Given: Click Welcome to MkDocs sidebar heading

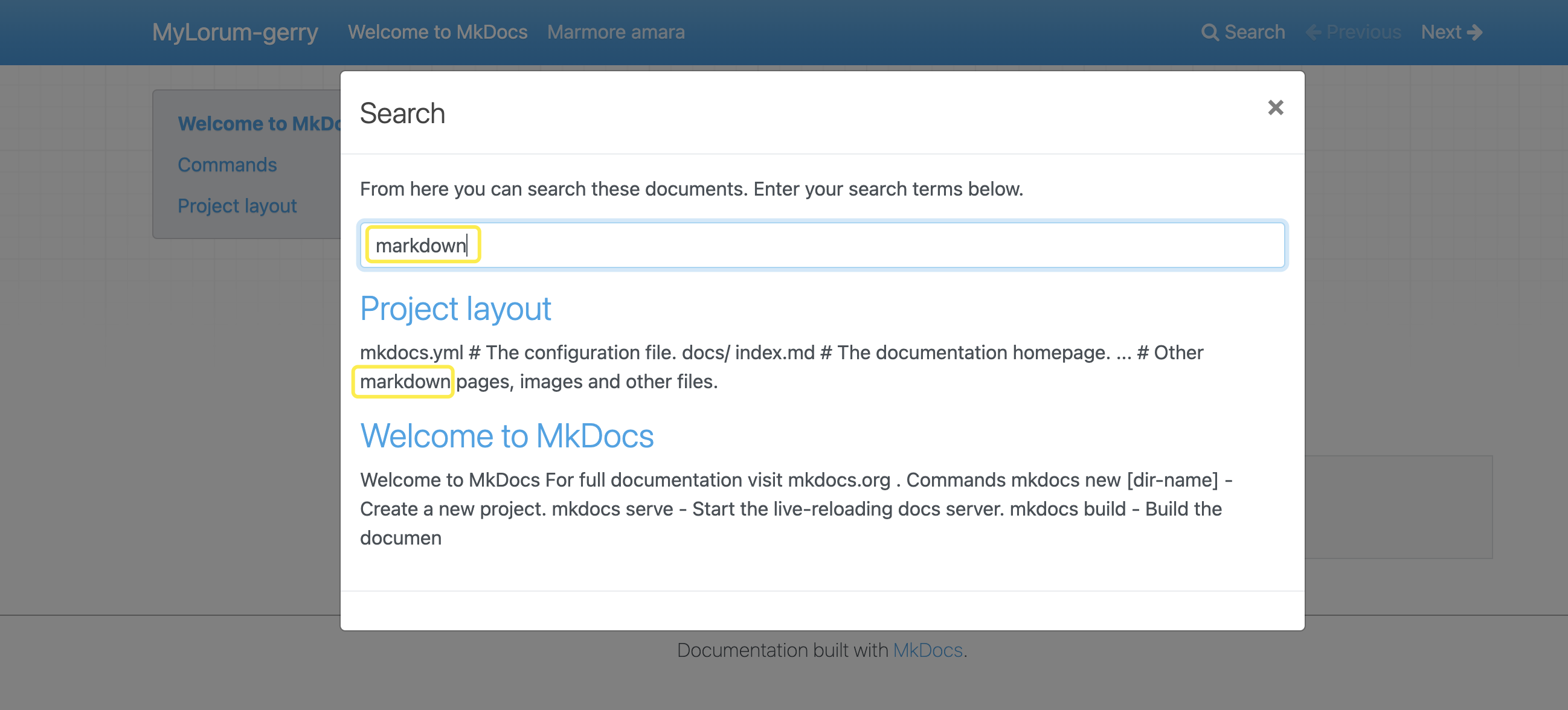Looking at the screenshot, I should point(259,124).
